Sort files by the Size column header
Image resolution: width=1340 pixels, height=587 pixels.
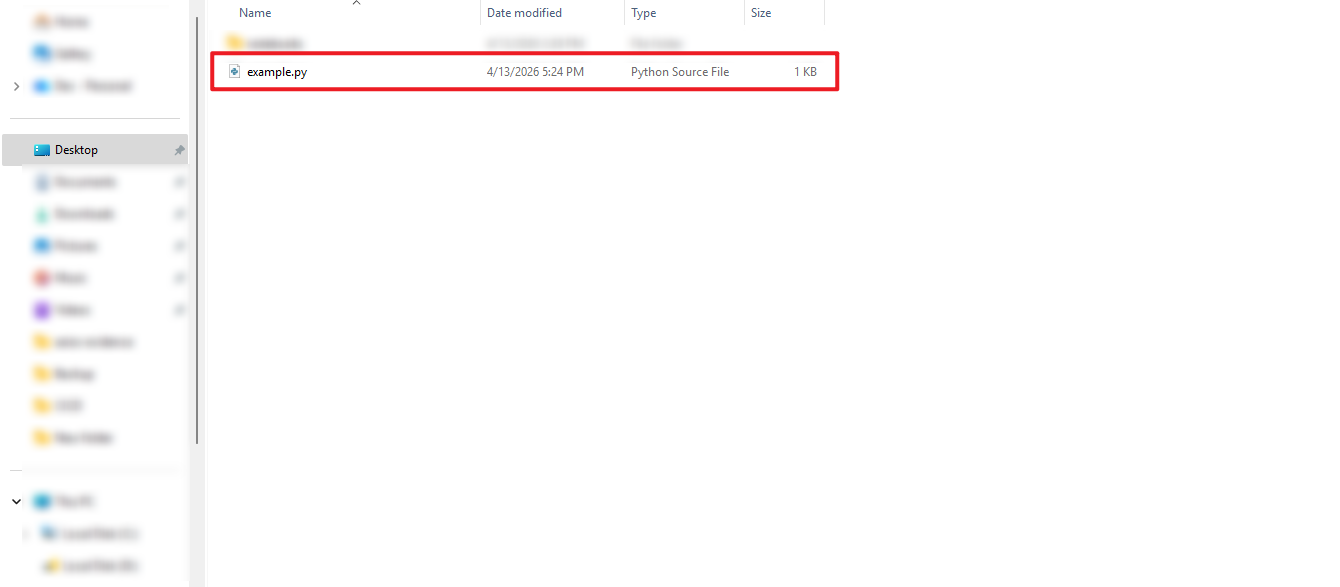click(761, 13)
